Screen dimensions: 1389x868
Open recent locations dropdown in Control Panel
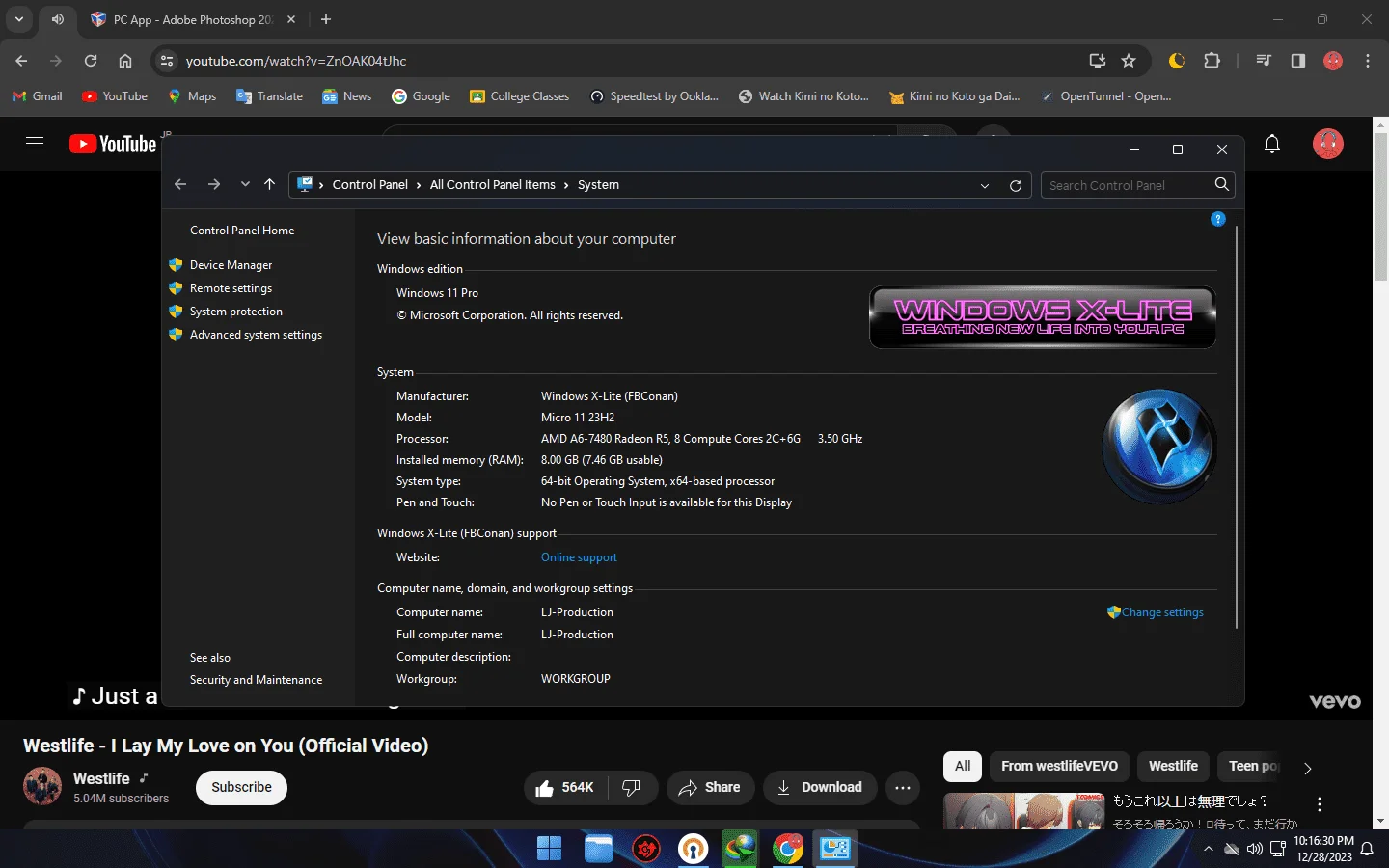[x=245, y=185]
